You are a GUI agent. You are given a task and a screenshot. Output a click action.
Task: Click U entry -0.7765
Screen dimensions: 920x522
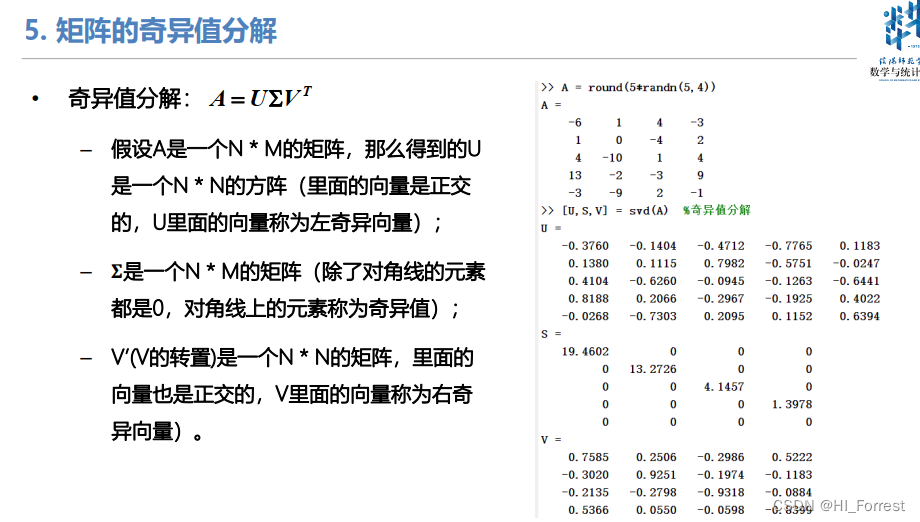789,246
